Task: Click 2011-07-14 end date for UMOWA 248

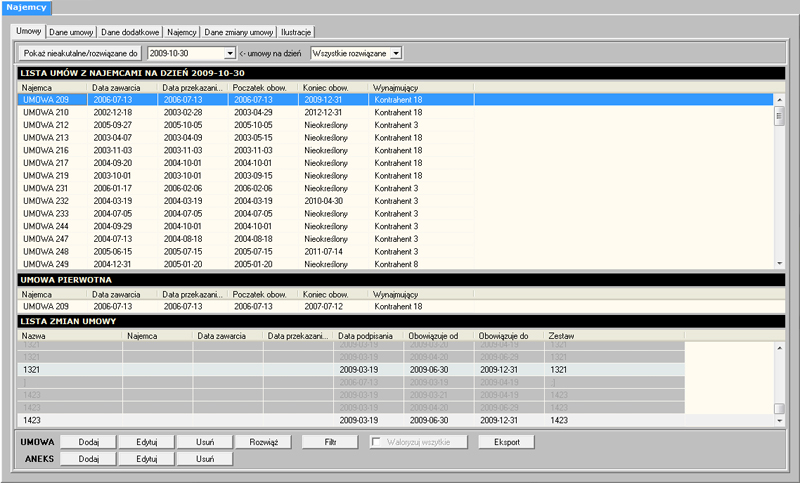Action: (323, 251)
